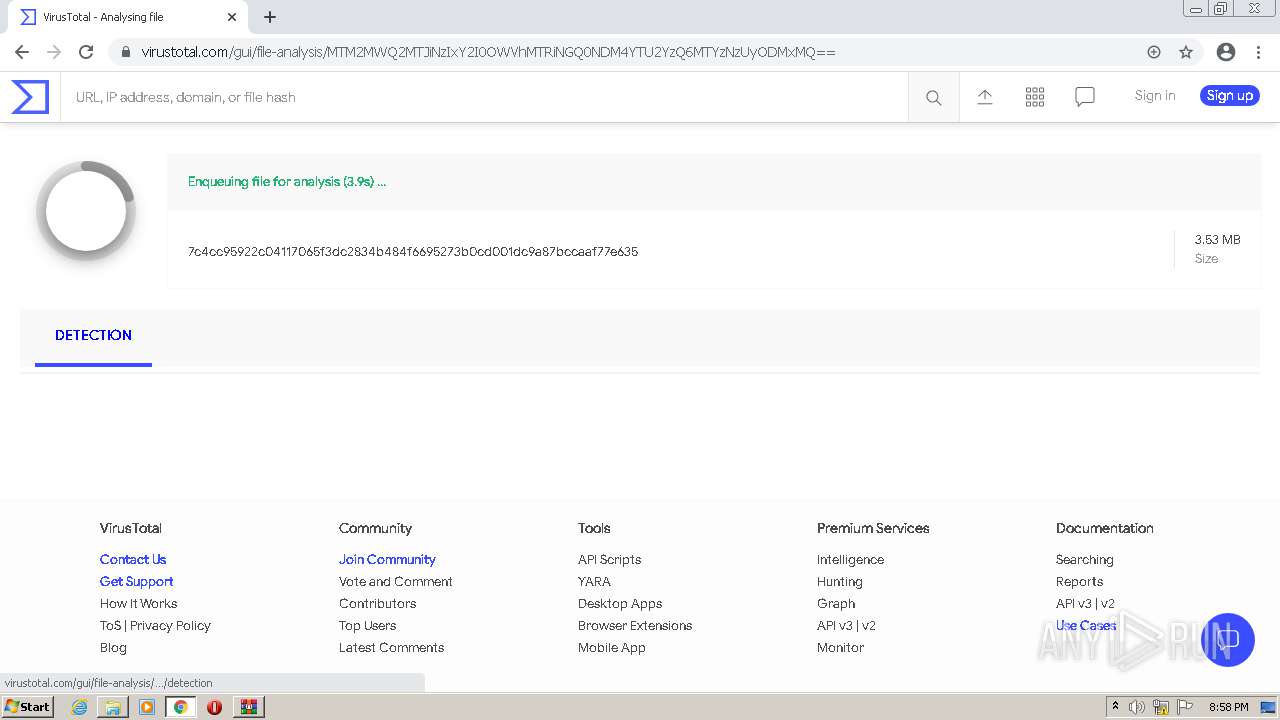Open Vote and Comment link
Image resolution: width=1280 pixels, height=720 pixels.
click(395, 581)
